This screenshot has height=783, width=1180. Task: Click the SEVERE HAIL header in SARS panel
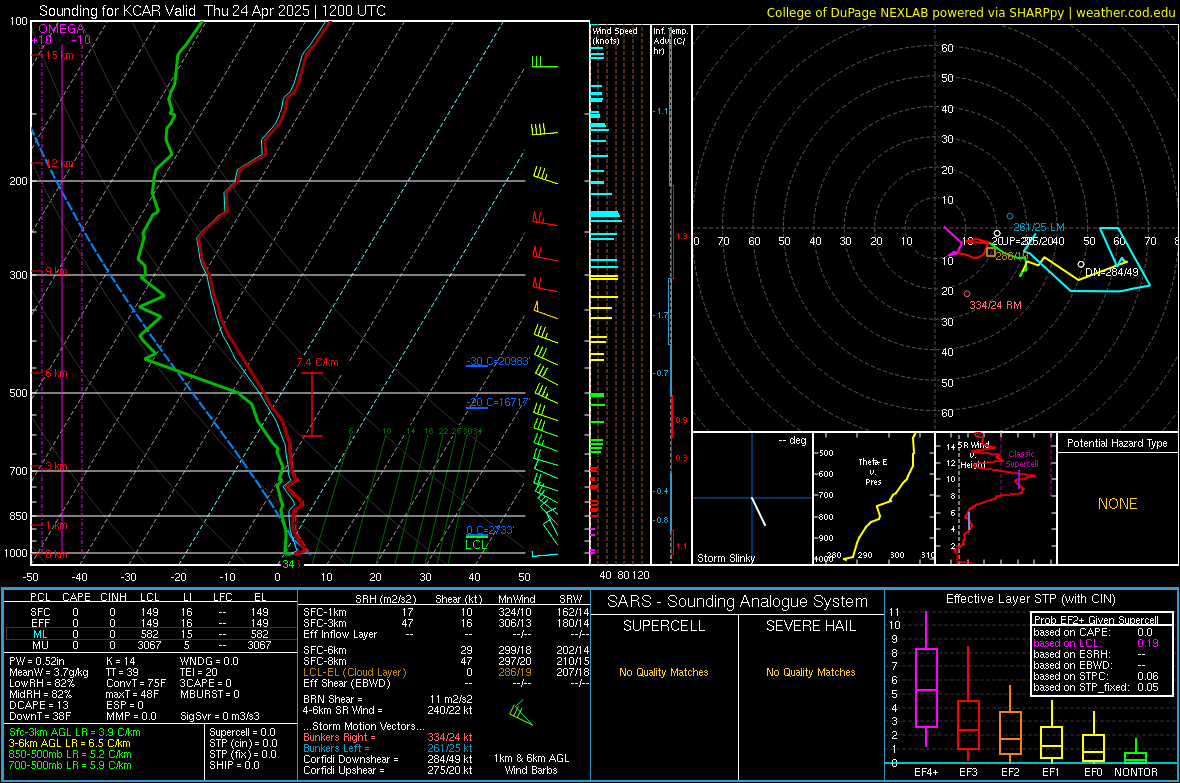coord(810,626)
